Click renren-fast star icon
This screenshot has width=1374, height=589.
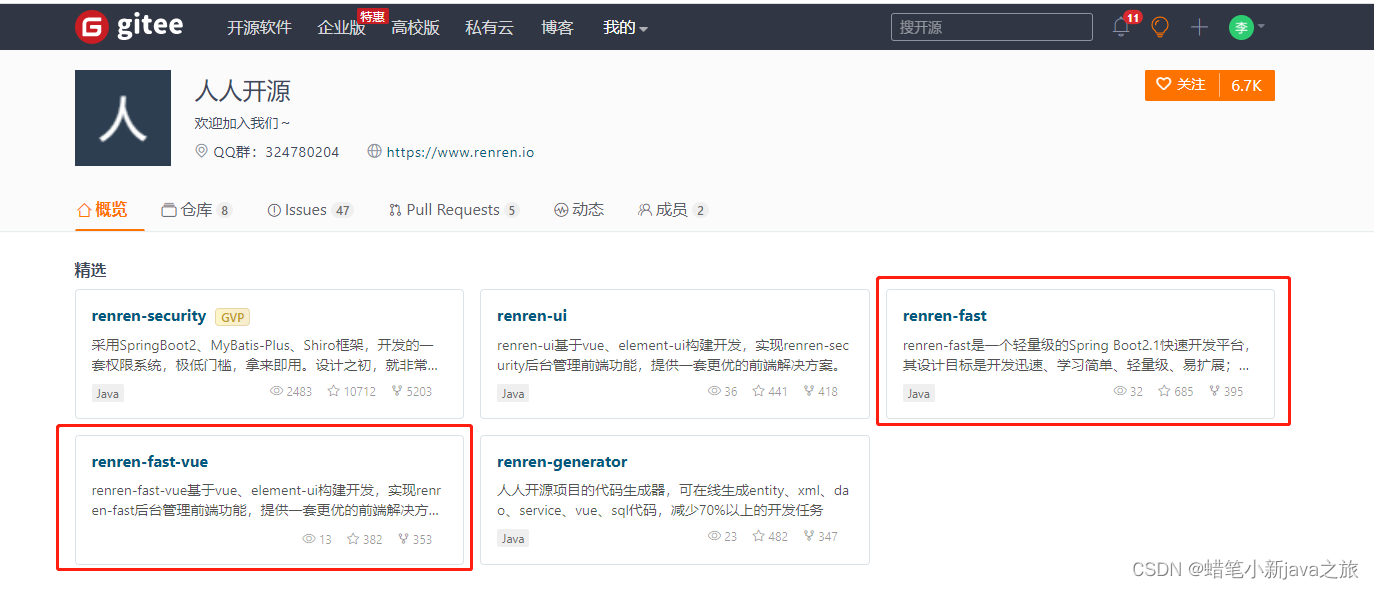click(1165, 391)
